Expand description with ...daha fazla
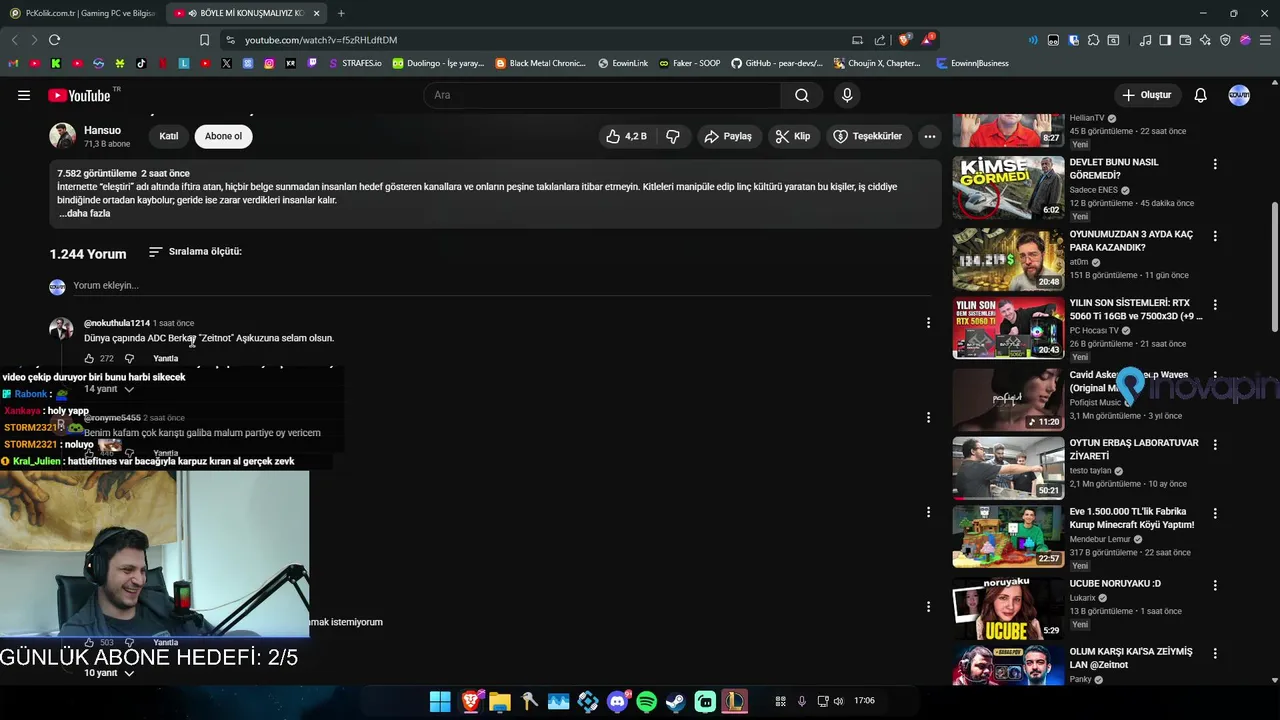Viewport: 1280px width, 720px height. click(x=85, y=213)
